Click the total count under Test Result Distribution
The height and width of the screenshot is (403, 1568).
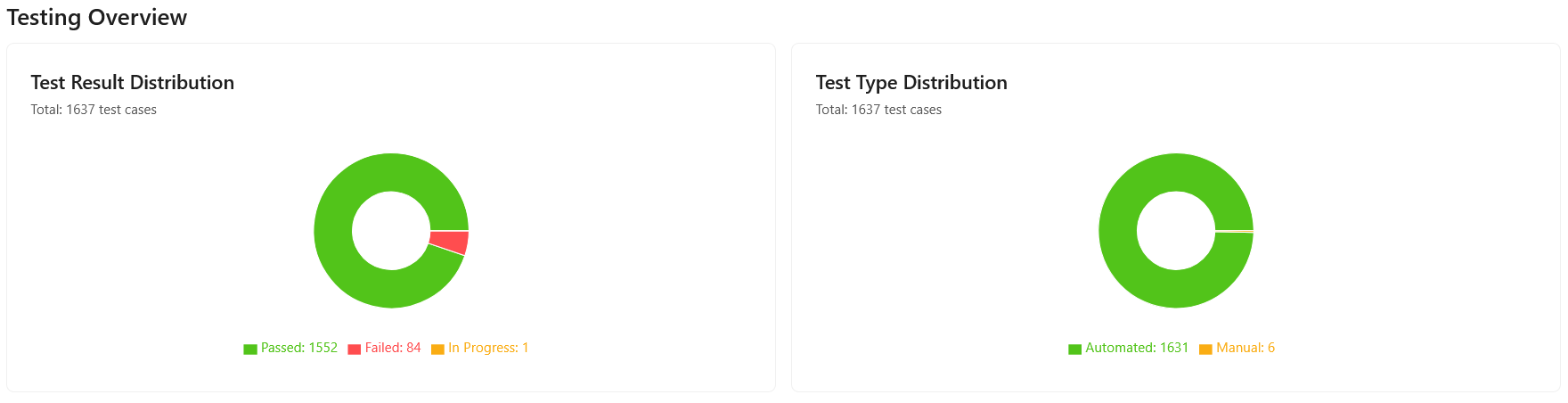click(x=94, y=110)
